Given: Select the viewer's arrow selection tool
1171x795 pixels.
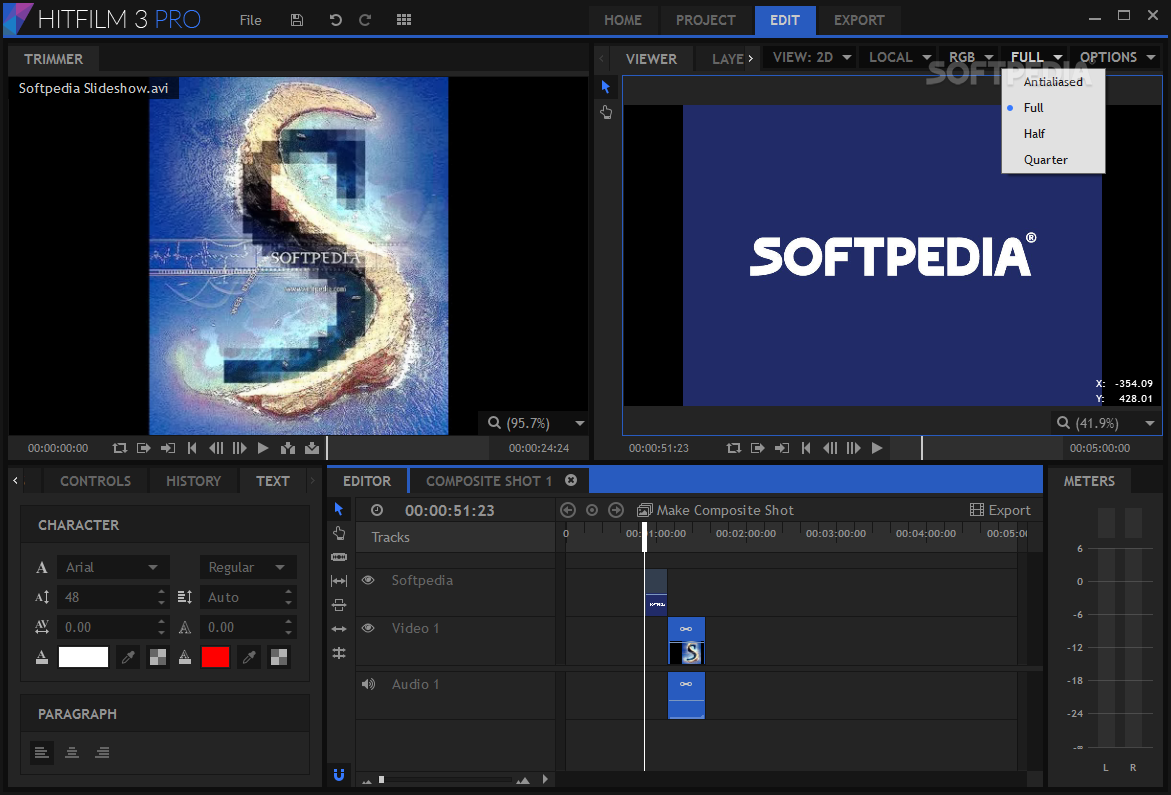Looking at the screenshot, I should coord(606,87).
